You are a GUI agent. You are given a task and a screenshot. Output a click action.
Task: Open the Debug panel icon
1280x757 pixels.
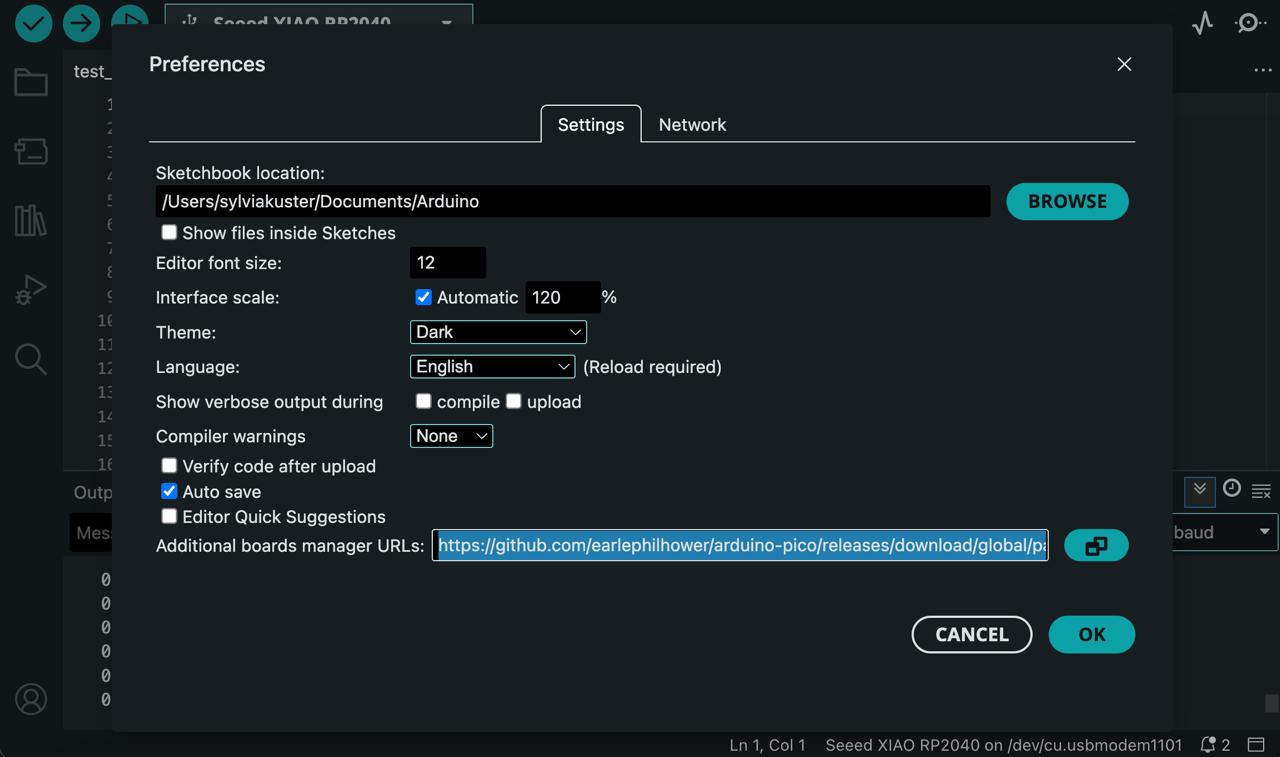point(31,290)
